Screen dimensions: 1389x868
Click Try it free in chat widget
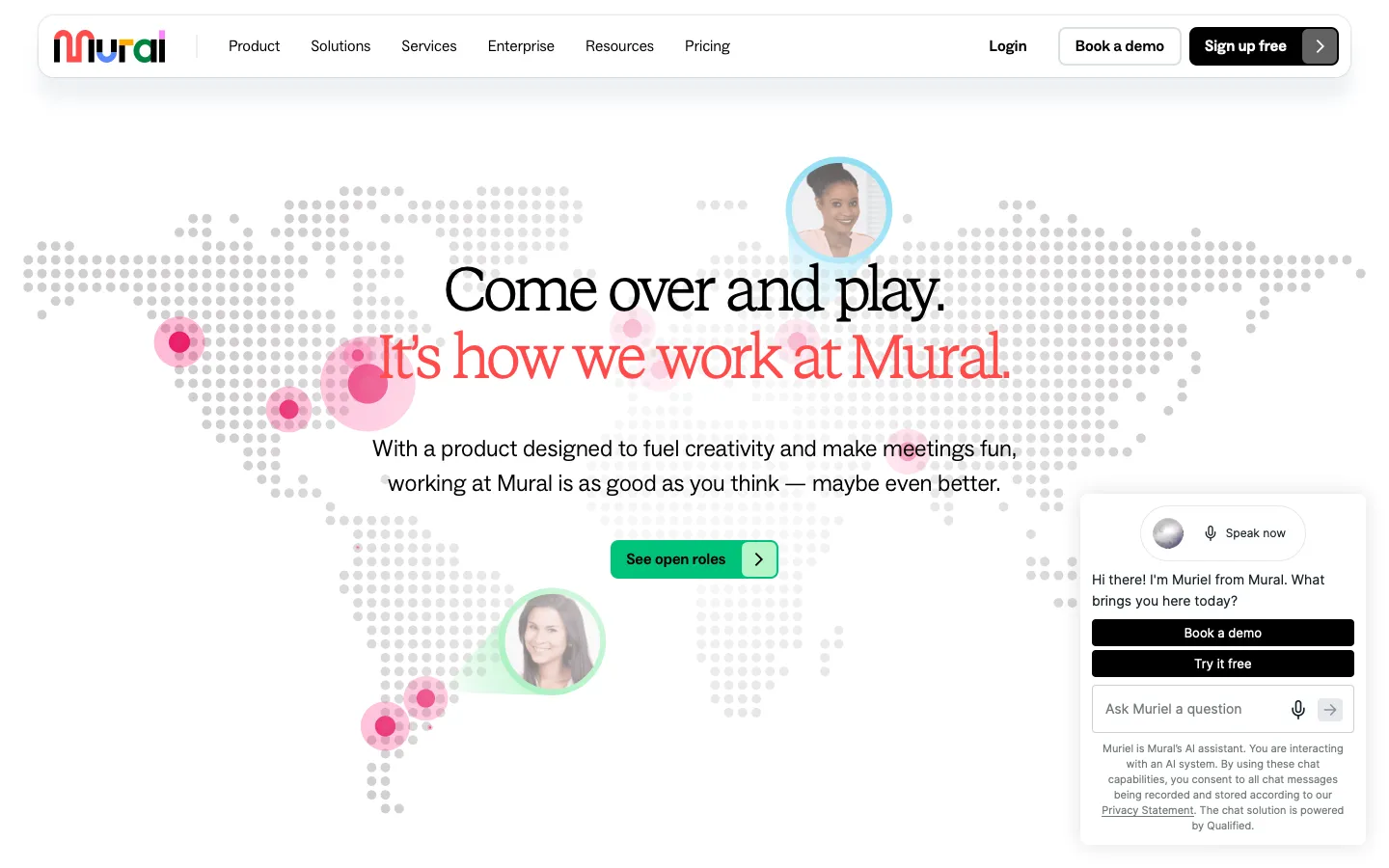click(1222, 664)
